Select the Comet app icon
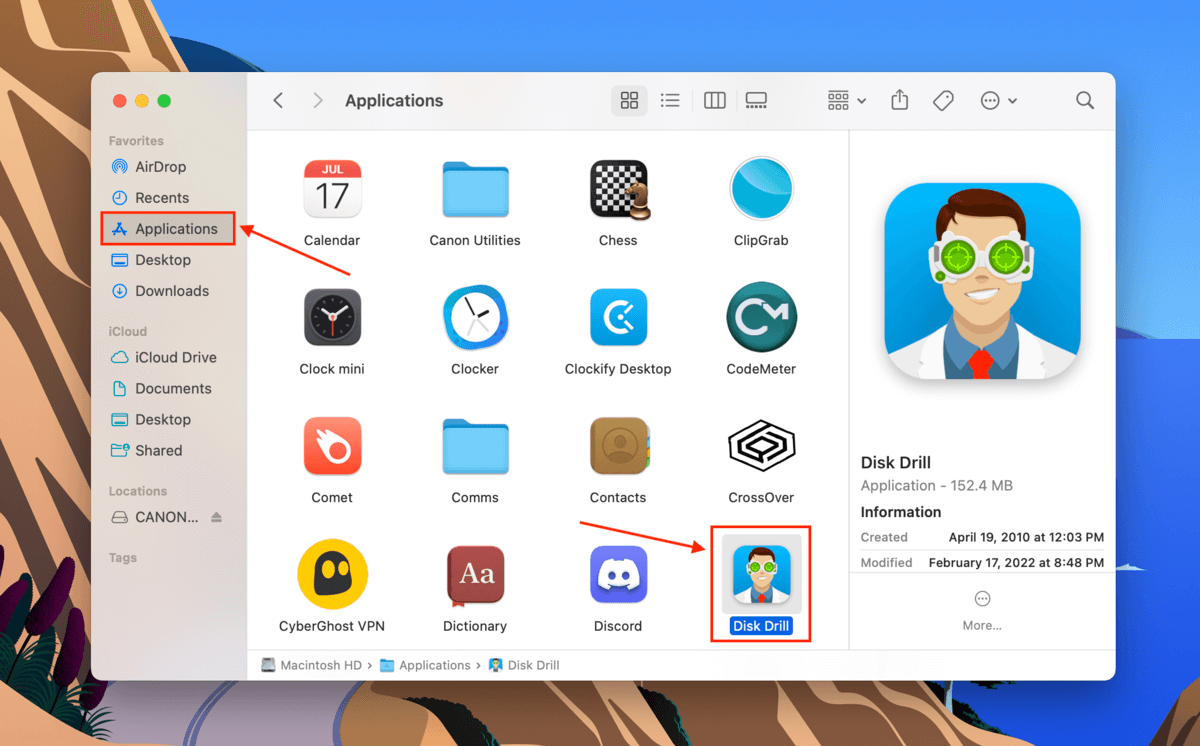The image size is (1200, 746). coord(332,446)
